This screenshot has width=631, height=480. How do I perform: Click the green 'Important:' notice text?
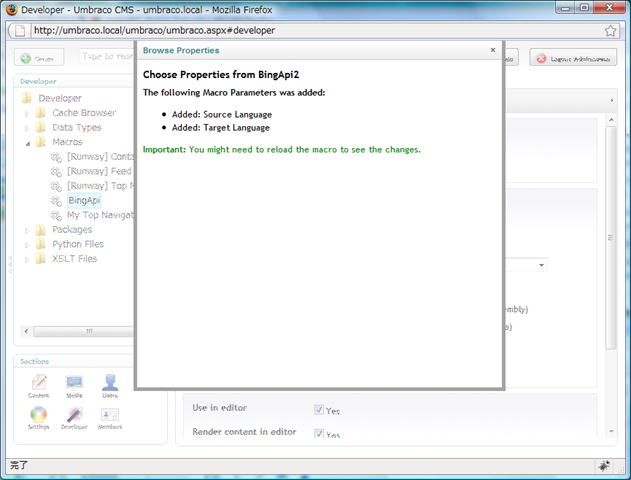tap(282, 150)
